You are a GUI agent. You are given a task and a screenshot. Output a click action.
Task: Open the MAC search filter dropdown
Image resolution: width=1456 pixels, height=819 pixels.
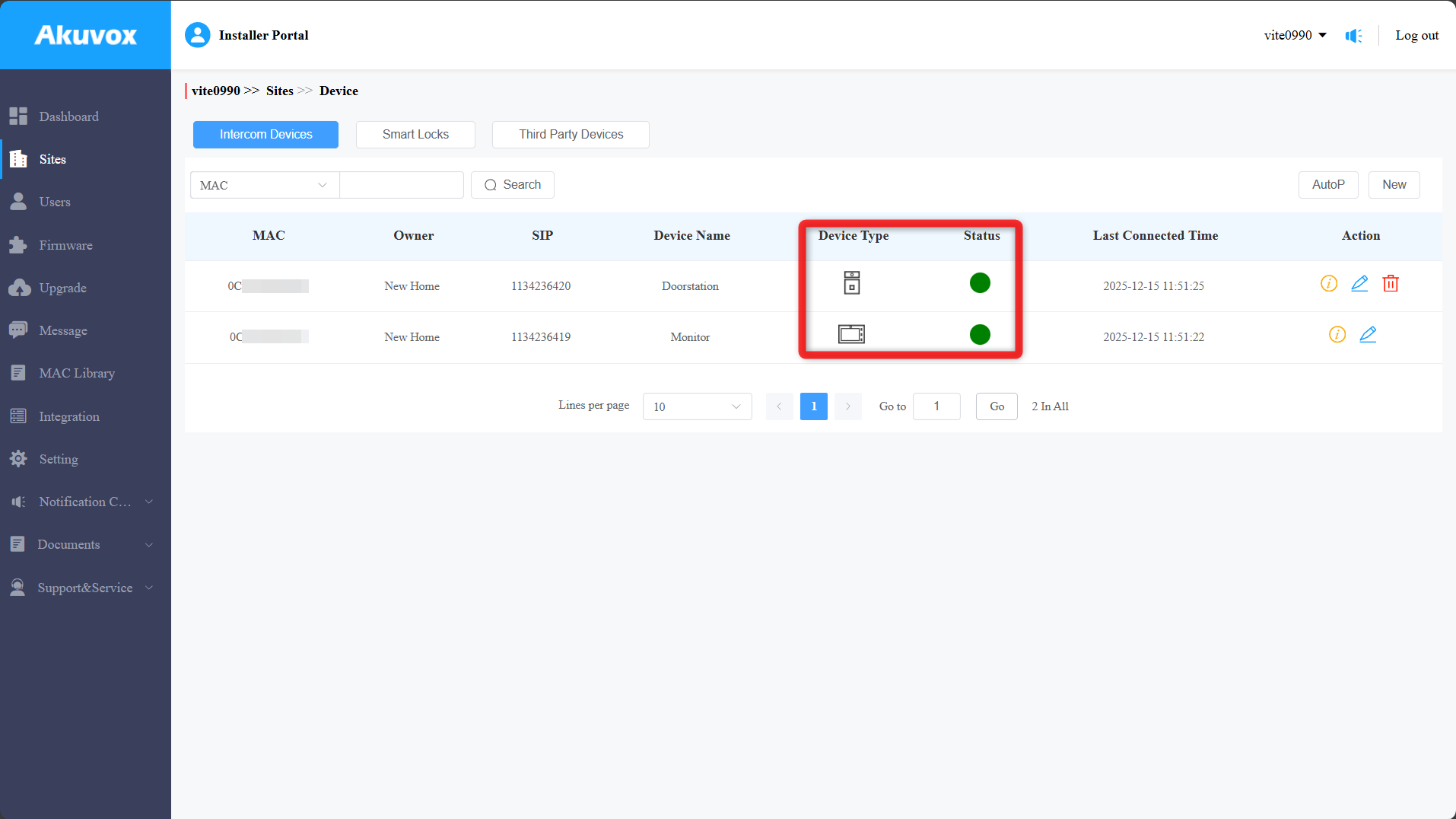[265, 185]
